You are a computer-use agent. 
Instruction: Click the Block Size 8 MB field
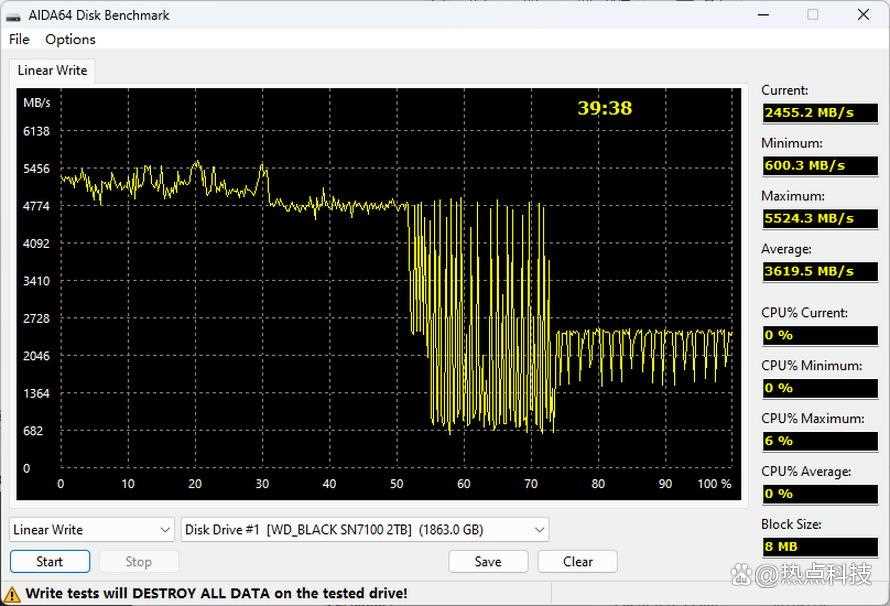[820, 547]
